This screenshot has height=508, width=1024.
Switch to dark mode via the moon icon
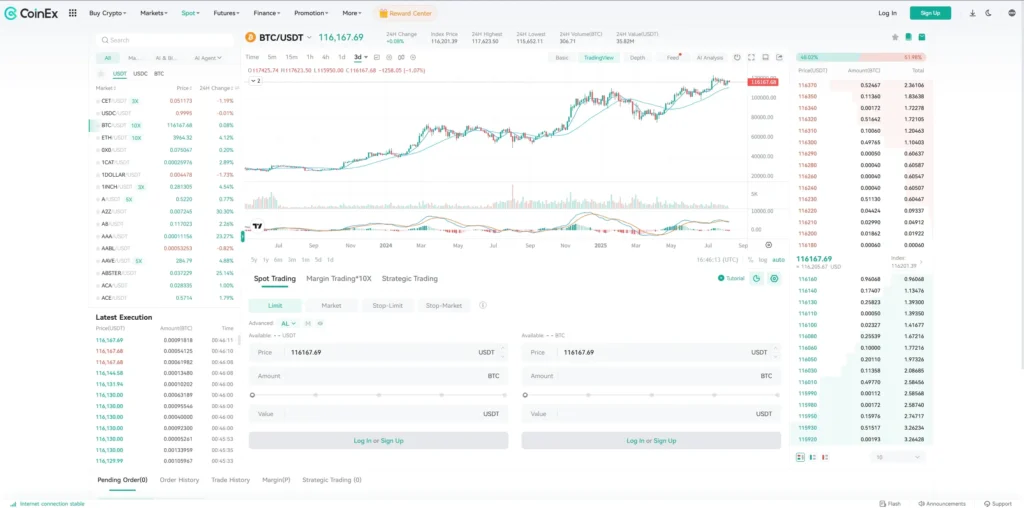pos(989,13)
